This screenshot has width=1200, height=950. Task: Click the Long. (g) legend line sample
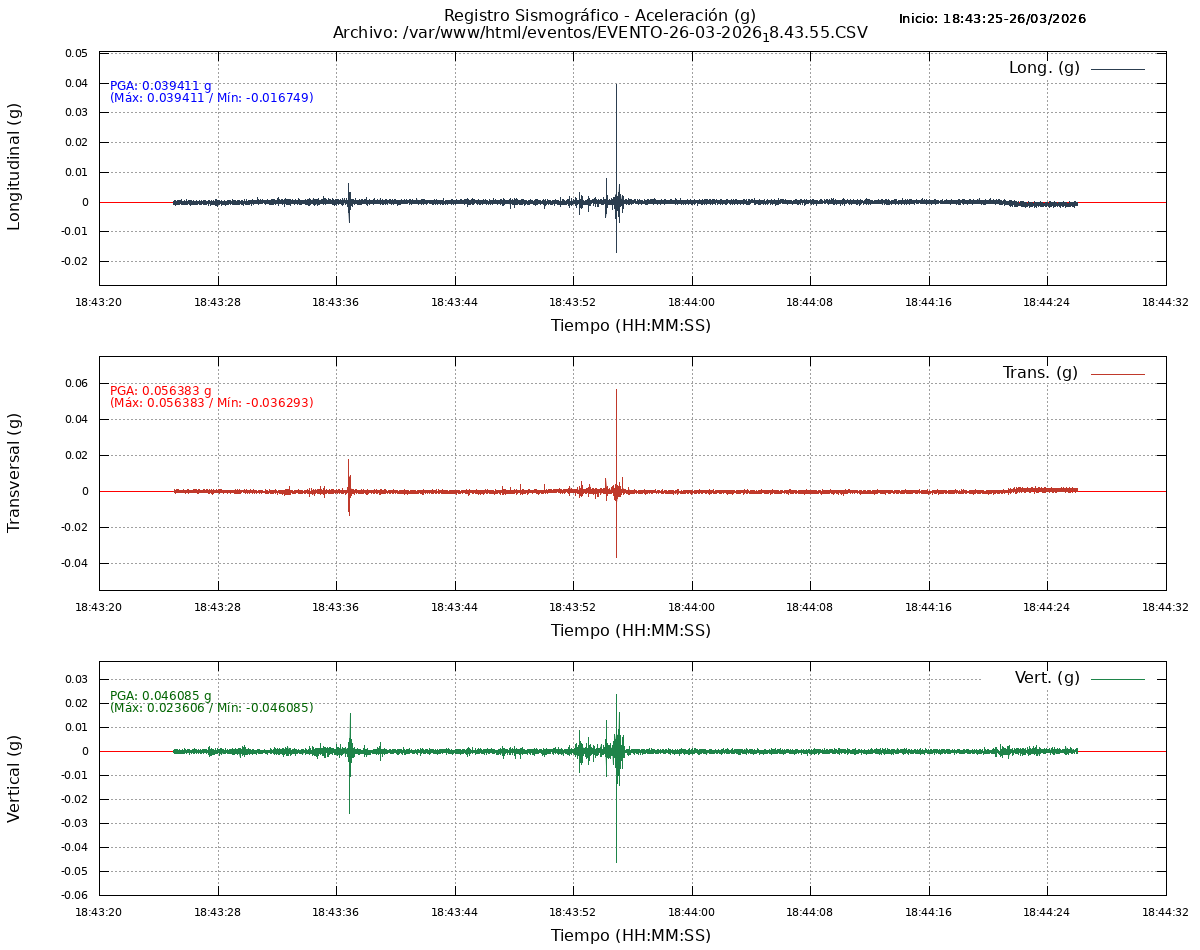coord(1117,69)
